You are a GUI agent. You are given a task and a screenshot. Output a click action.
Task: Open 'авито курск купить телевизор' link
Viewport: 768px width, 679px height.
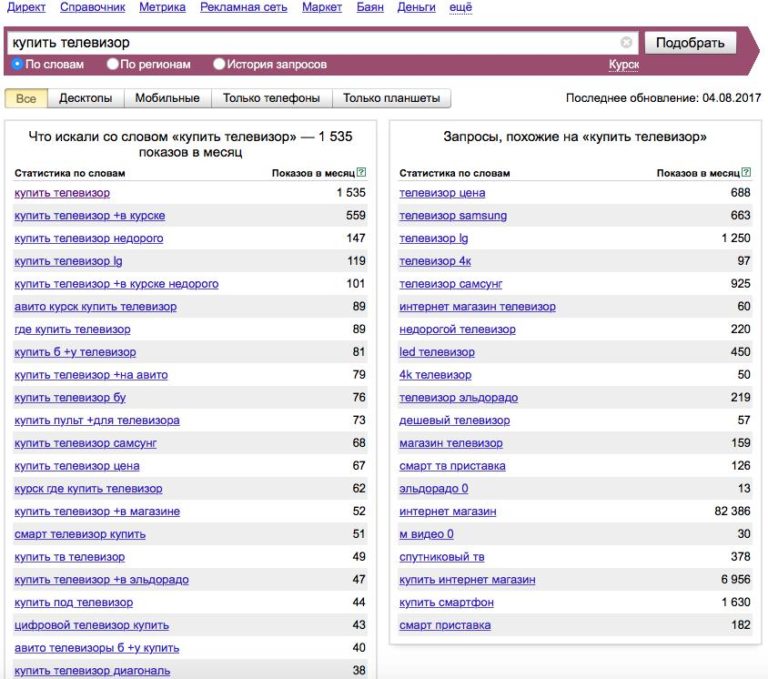click(96, 307)
